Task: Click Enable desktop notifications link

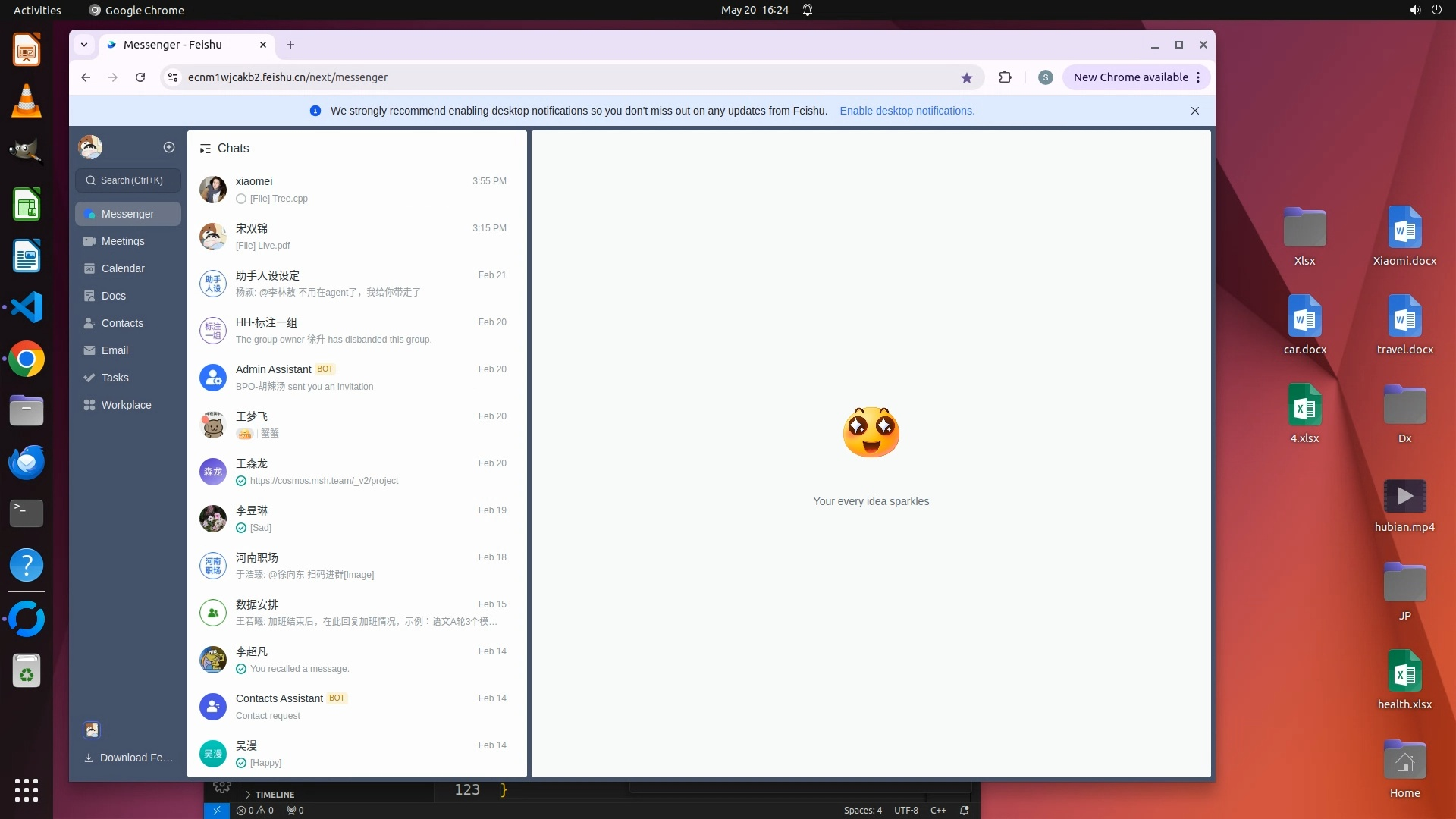Action: (907, 111)
